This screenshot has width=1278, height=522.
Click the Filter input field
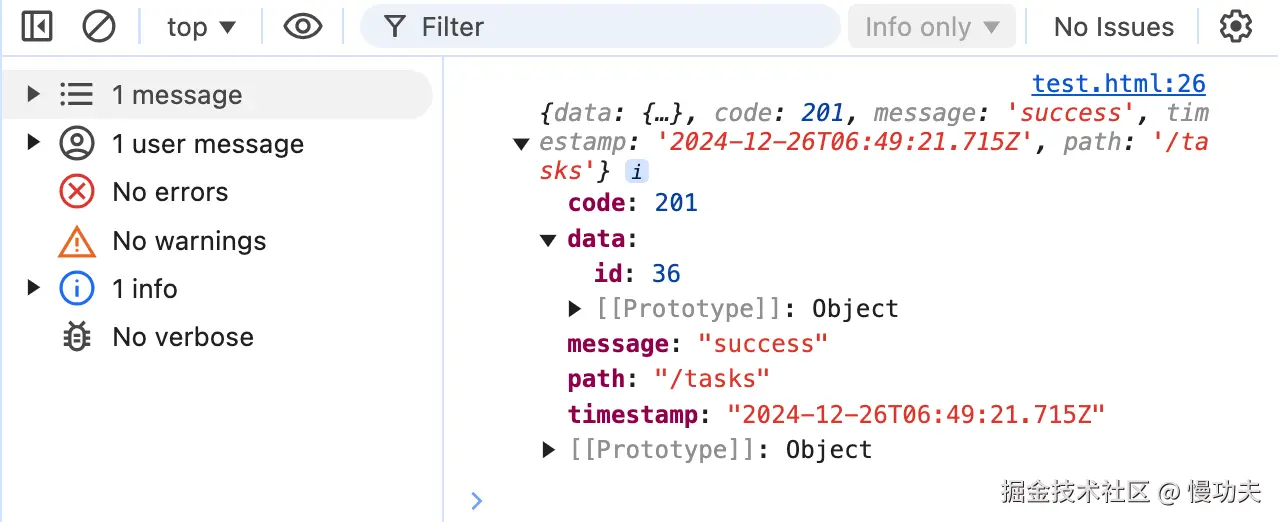click(x=620, y=27)
